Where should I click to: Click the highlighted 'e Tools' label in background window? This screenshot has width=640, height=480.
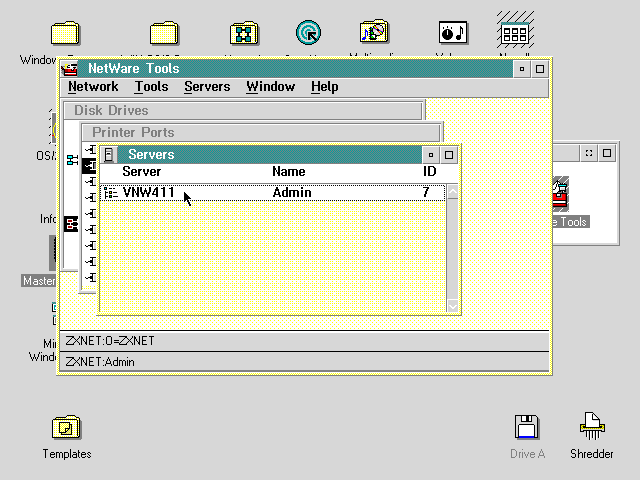coord(571,222)
